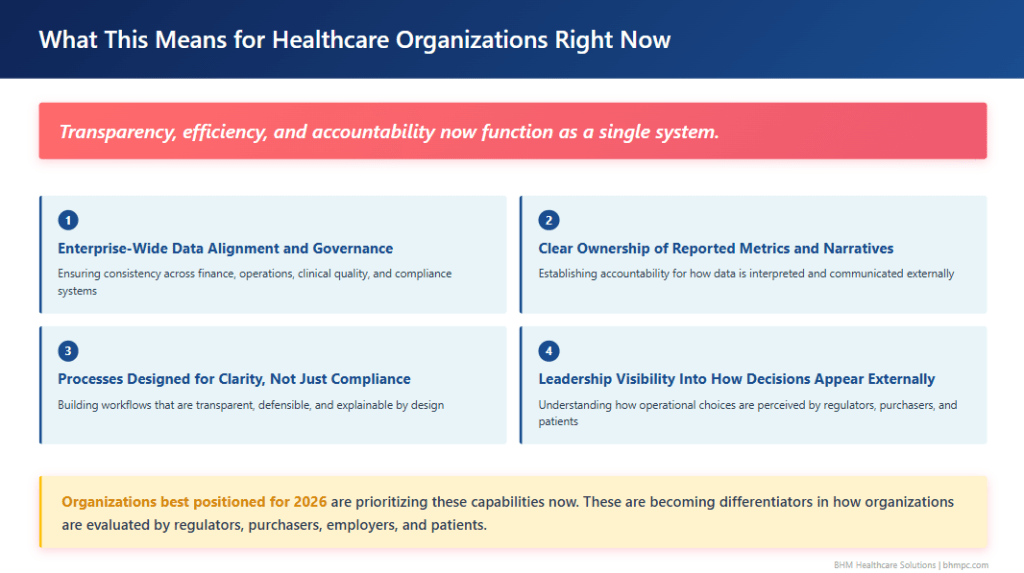Viewport: 1024px width, 573px height.
Task: Click the number 2 circle badge
Action: 548,220
